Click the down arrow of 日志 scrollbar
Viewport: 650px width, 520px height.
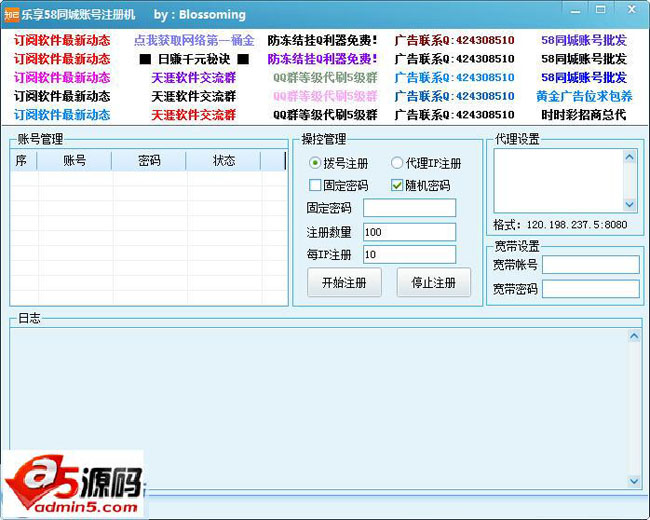tap(634, 481)
